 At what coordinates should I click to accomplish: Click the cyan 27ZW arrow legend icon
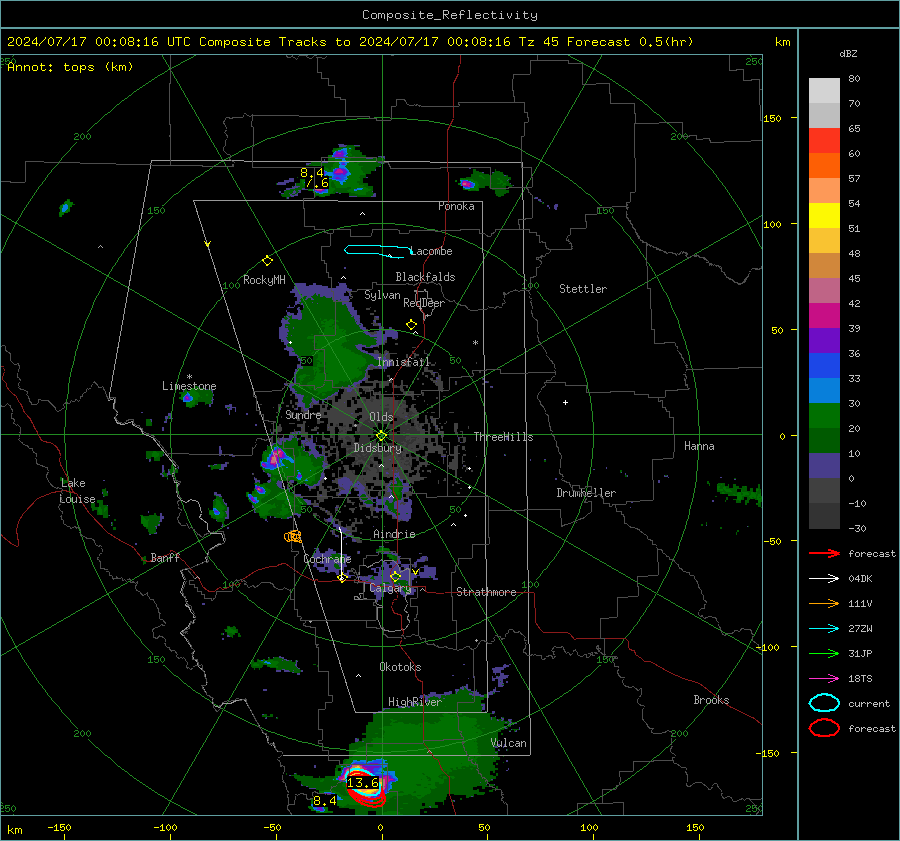[824, 629]
